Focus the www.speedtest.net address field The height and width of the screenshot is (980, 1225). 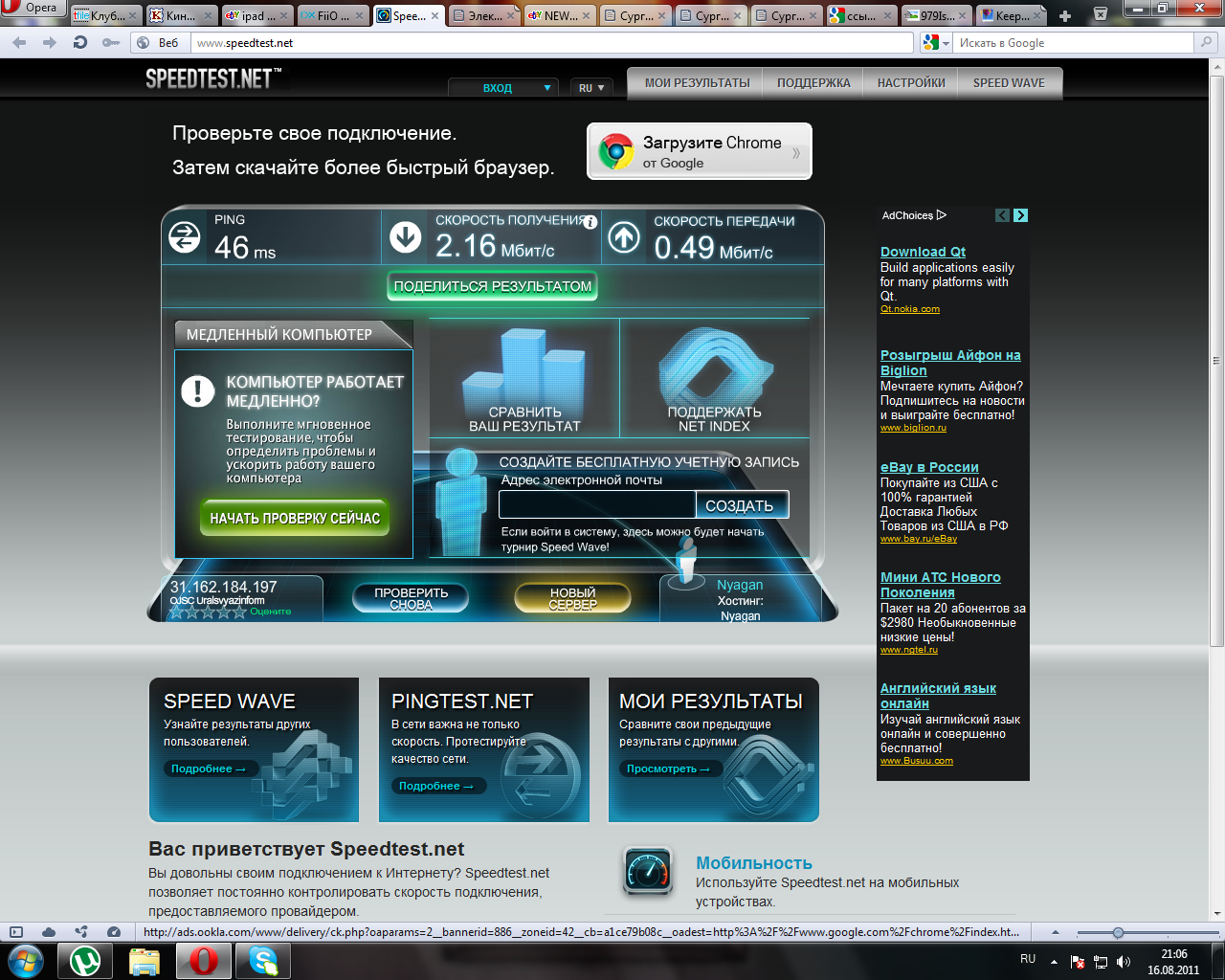[551, 43]
